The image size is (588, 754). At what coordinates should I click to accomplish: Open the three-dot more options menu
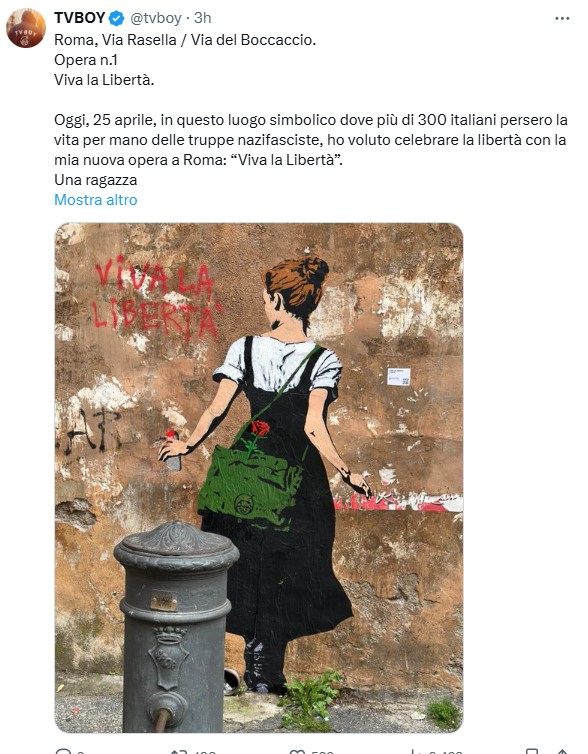[x=562, y=18]
